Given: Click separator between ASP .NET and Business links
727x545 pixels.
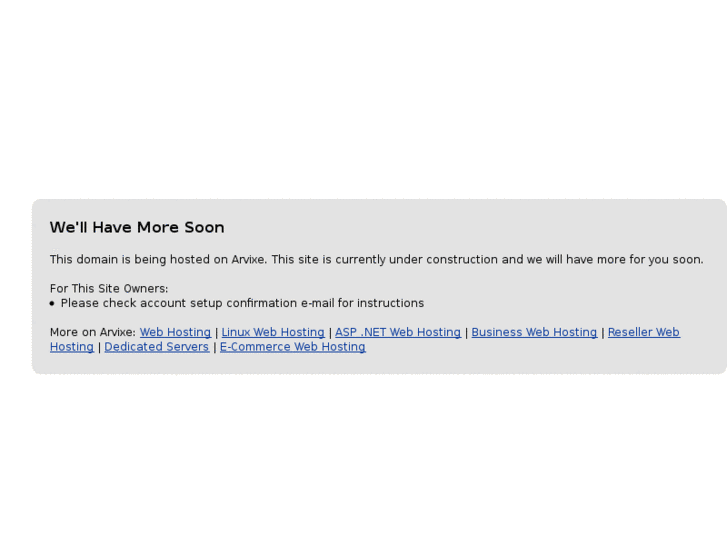Looking at the screenshot, I should (466, 333).
